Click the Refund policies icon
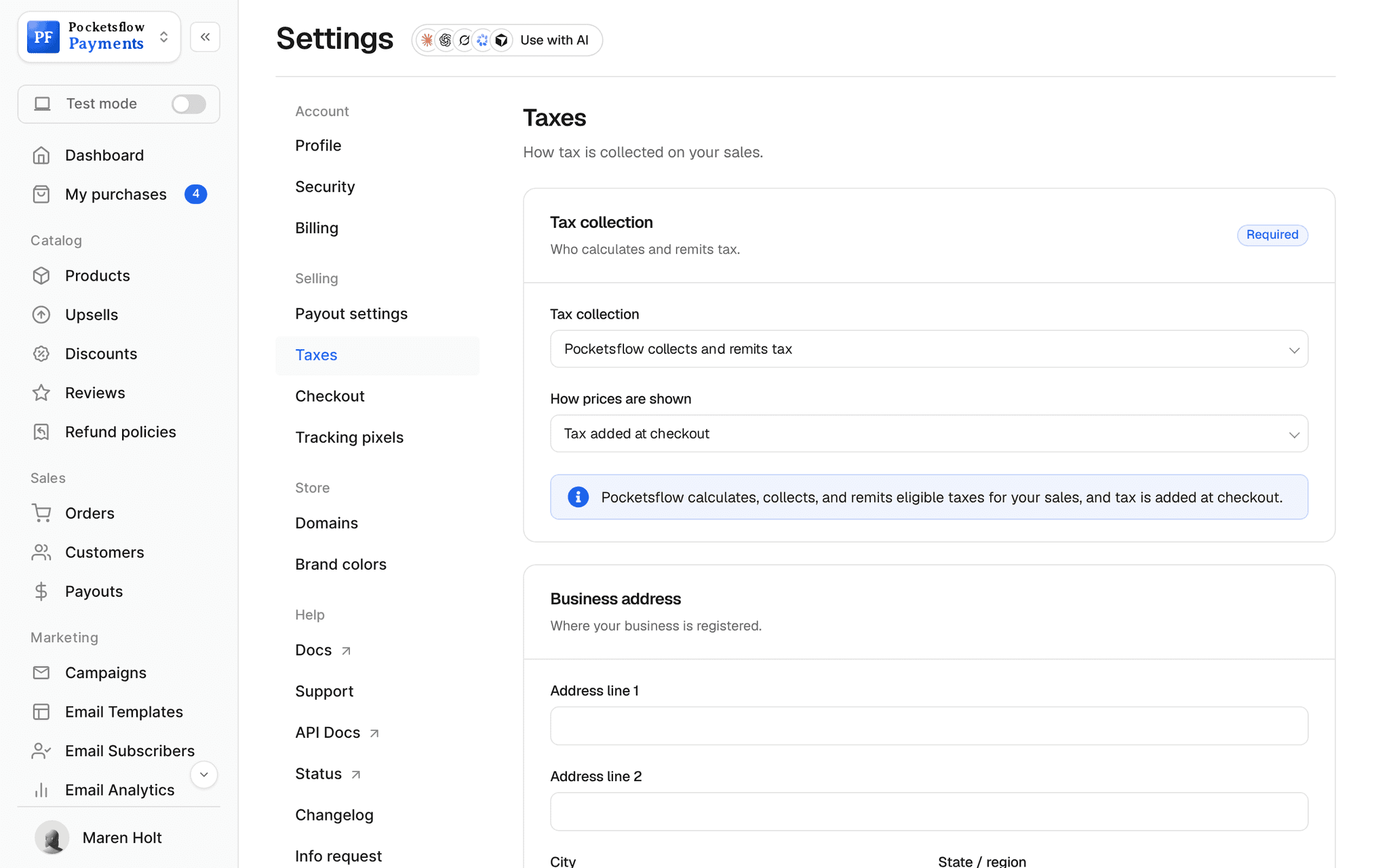Screen dimensions: 1389x868 point(41,432)
